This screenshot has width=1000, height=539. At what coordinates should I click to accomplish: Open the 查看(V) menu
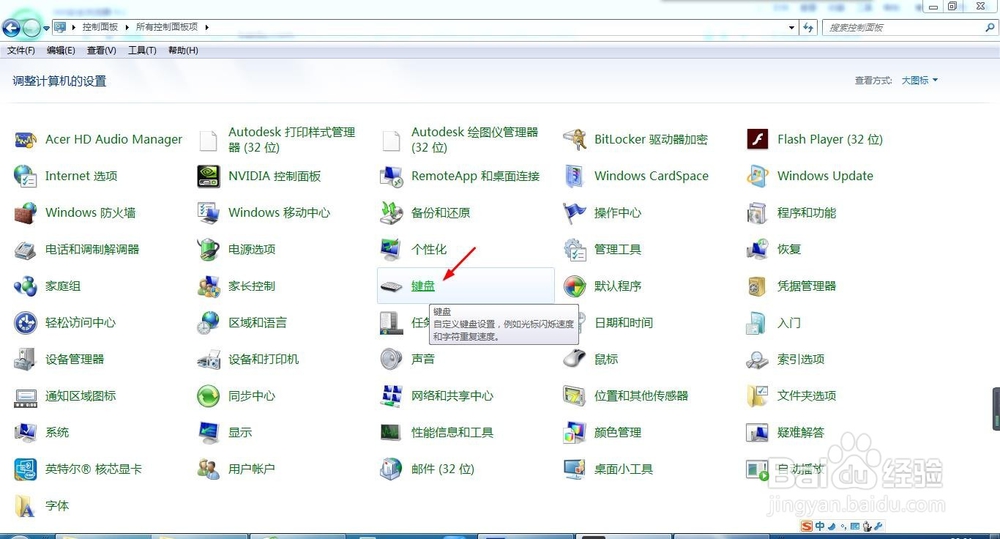pos(101,50)
